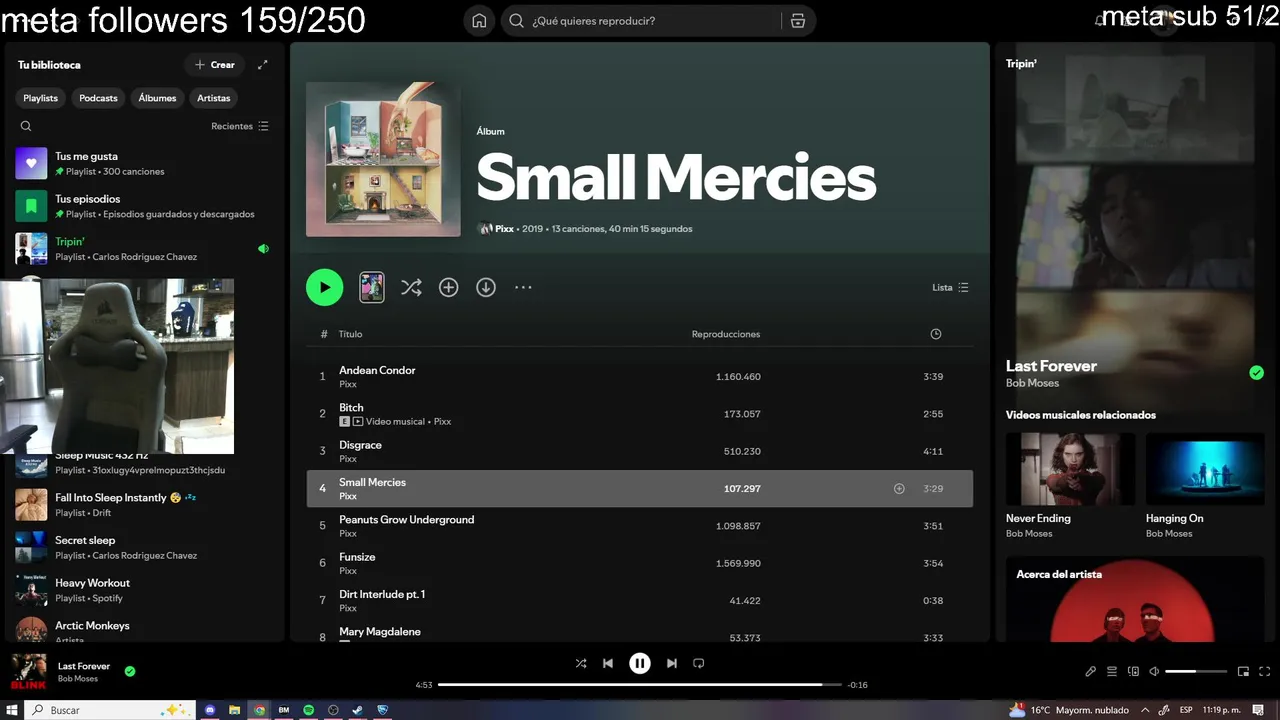Select the Playlists filter chip
Viewport: 1280px width, 720px height.
41,98
